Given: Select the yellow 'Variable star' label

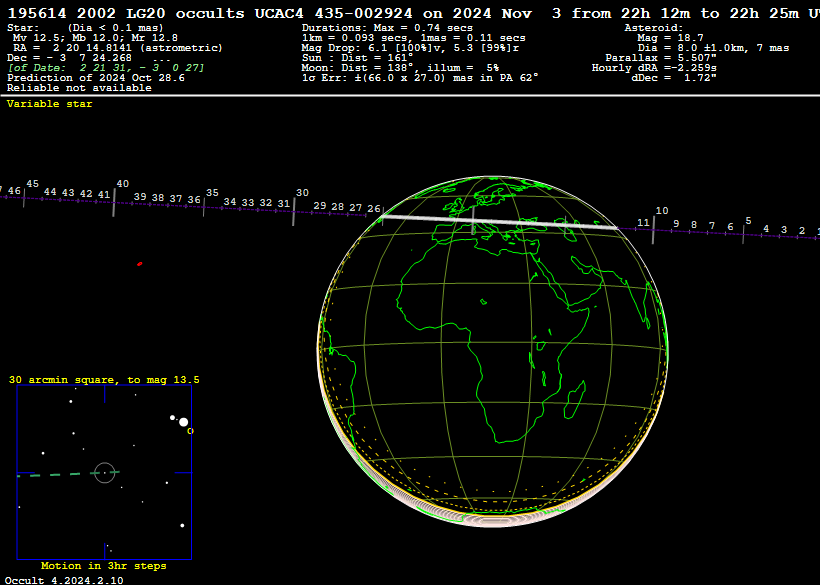Looking at the screenshot, I should click(50, 104).
